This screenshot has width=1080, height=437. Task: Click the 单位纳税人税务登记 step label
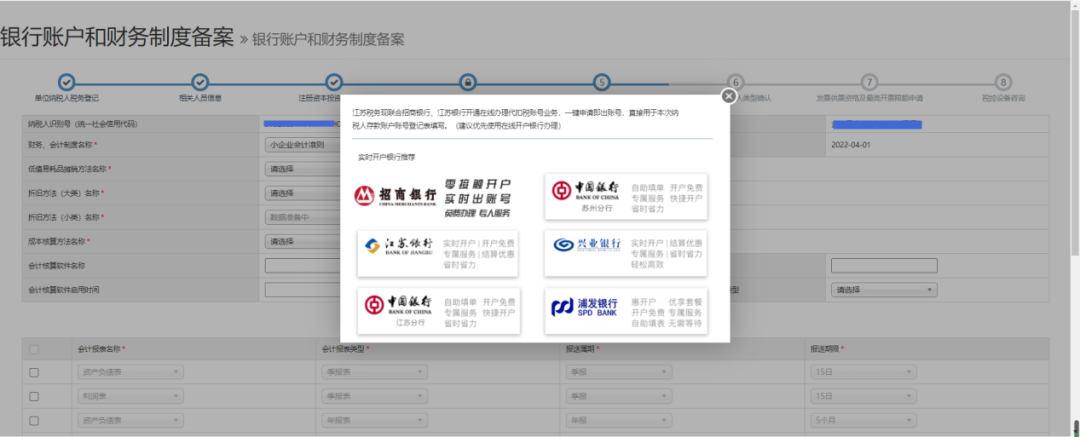coord(66,99)
